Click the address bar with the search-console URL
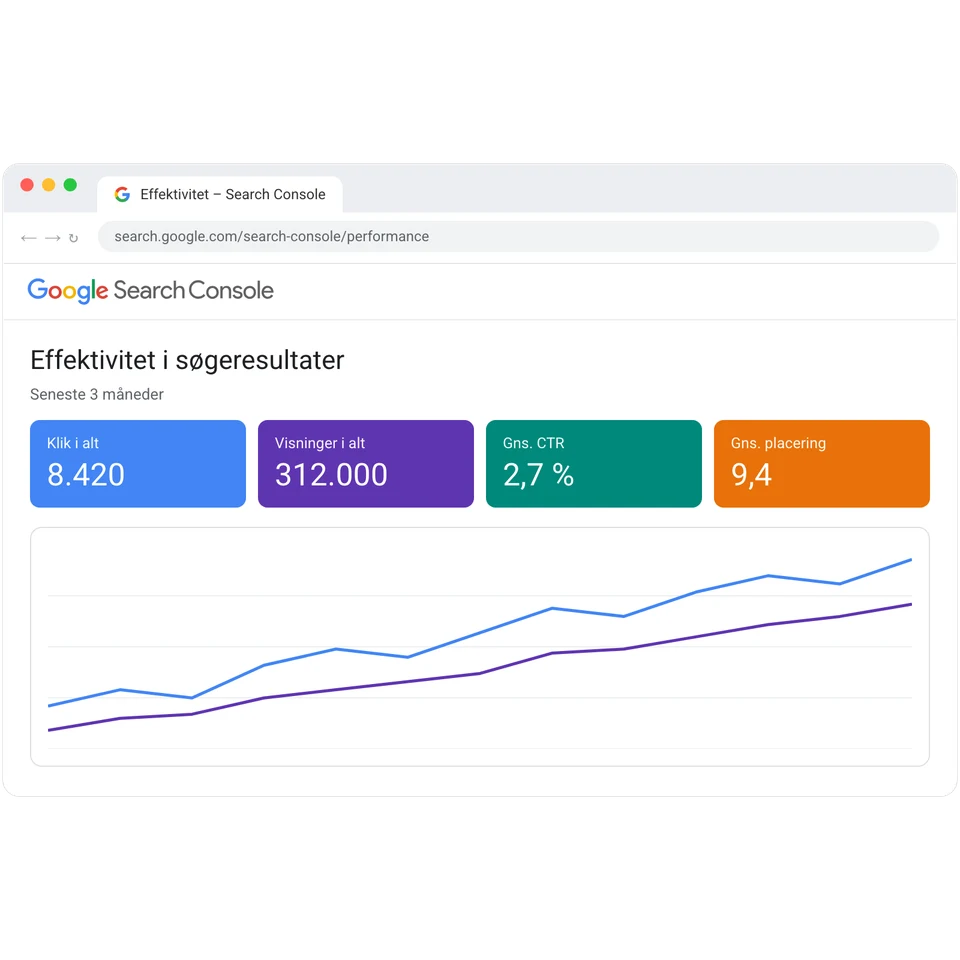Viewport: 960px width, 960px height. 518,236
